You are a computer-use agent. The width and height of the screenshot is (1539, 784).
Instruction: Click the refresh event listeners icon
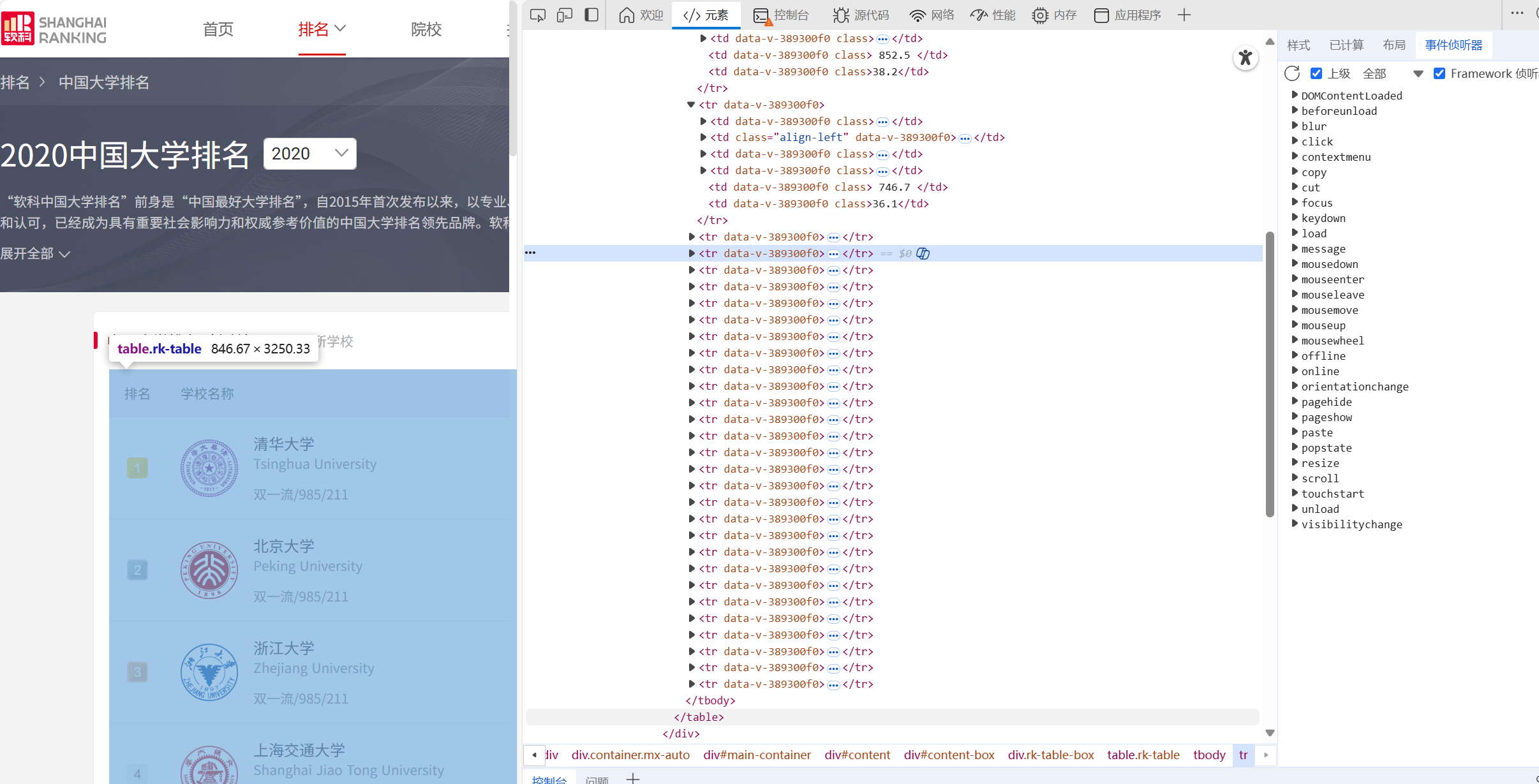(1292, 73)
